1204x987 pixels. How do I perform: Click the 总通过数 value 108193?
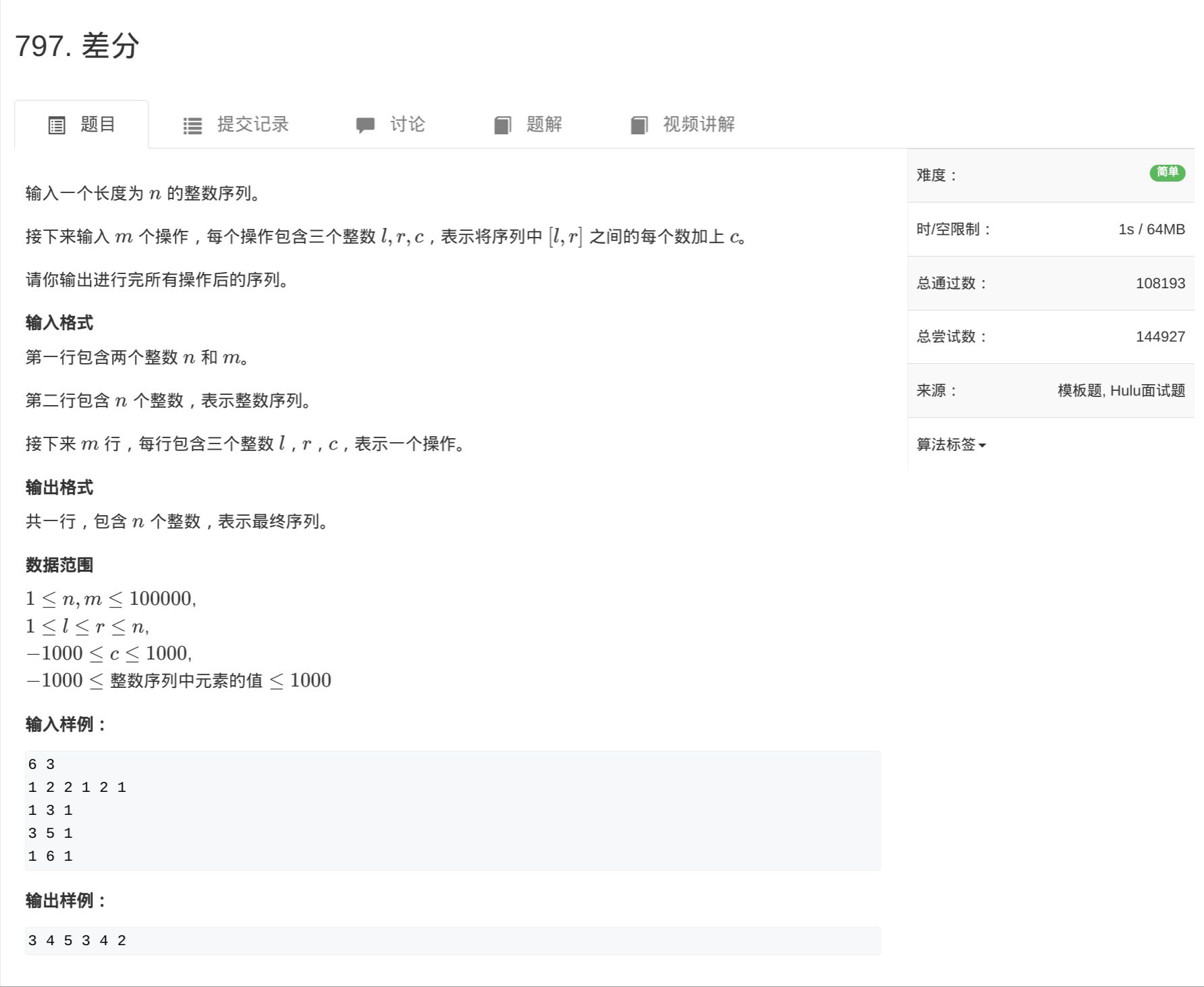1159,283
